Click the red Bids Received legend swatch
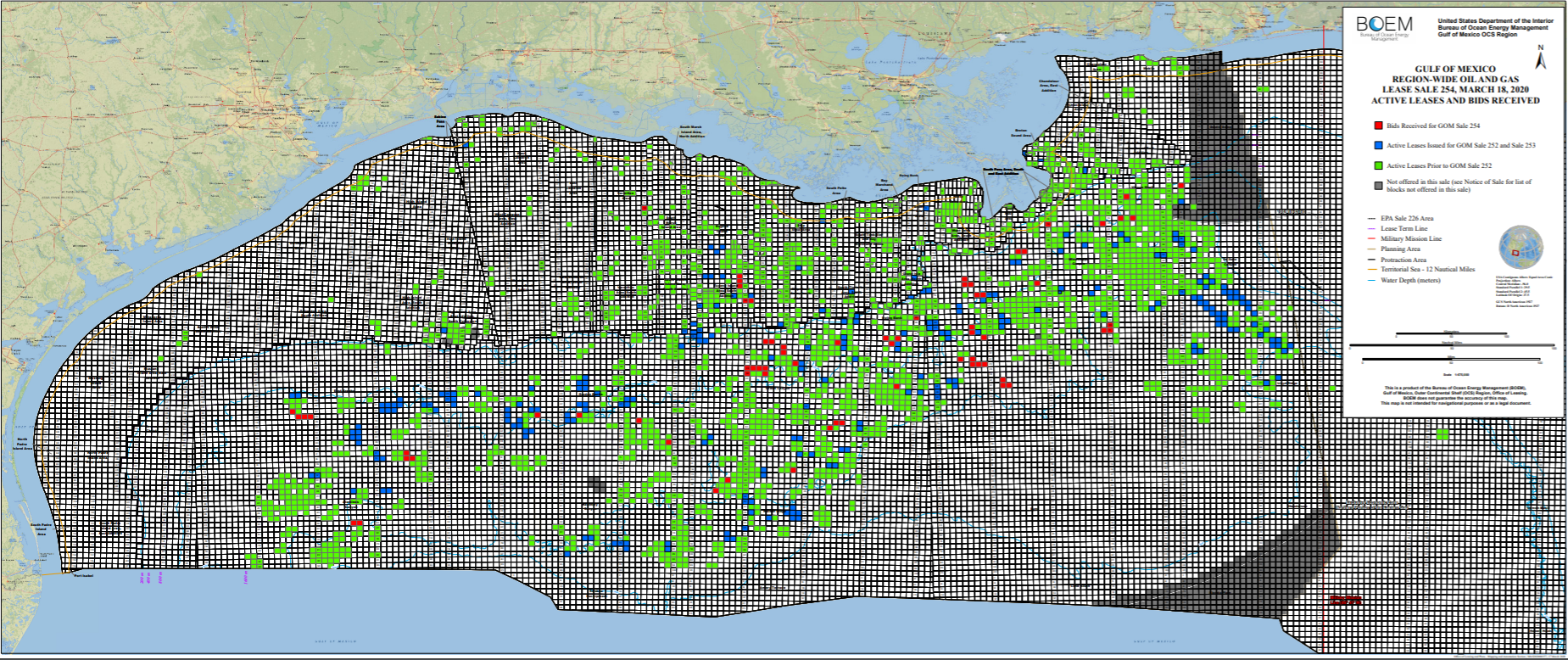The image size is (1568, 660). [x=1378, y=126]
